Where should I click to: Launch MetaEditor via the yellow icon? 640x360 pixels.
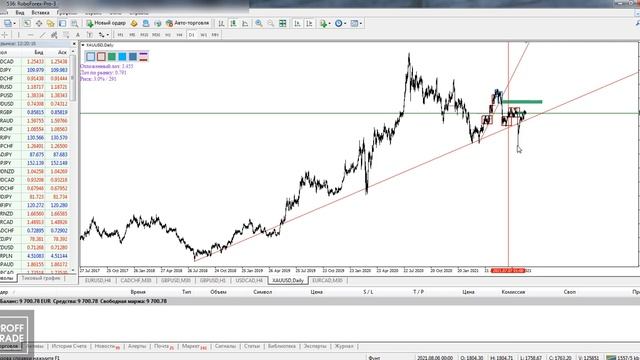[134, 23]
